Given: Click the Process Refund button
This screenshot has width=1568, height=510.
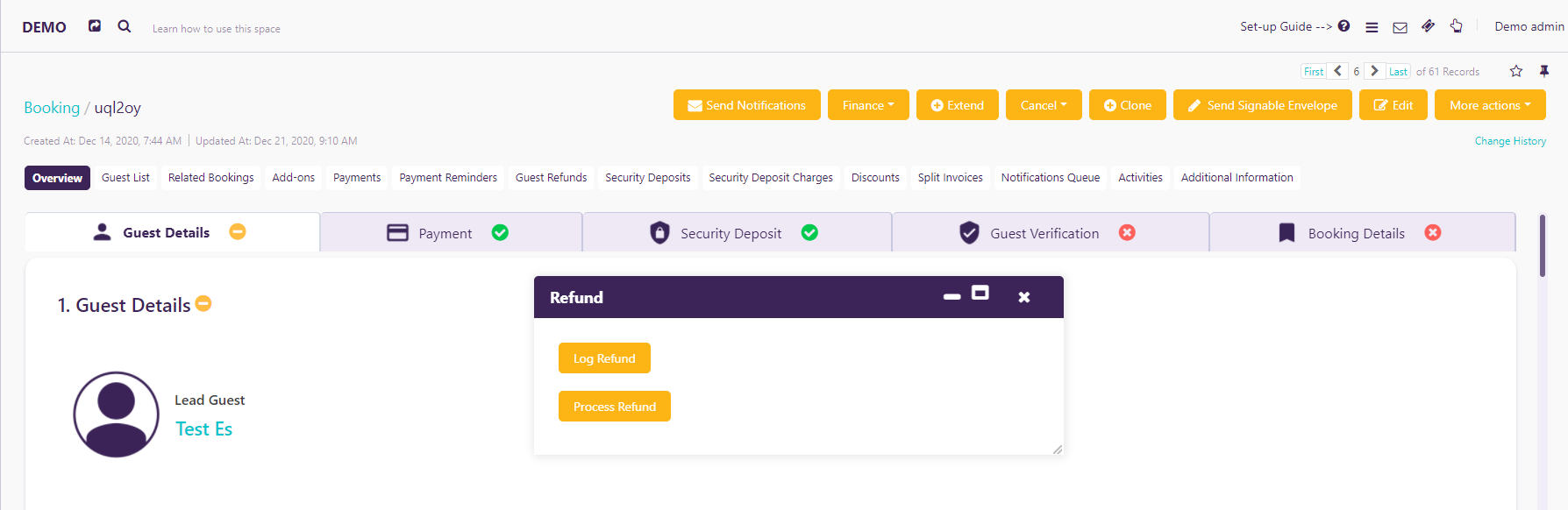Looking at the screenshot, I should tap(615, 407).
